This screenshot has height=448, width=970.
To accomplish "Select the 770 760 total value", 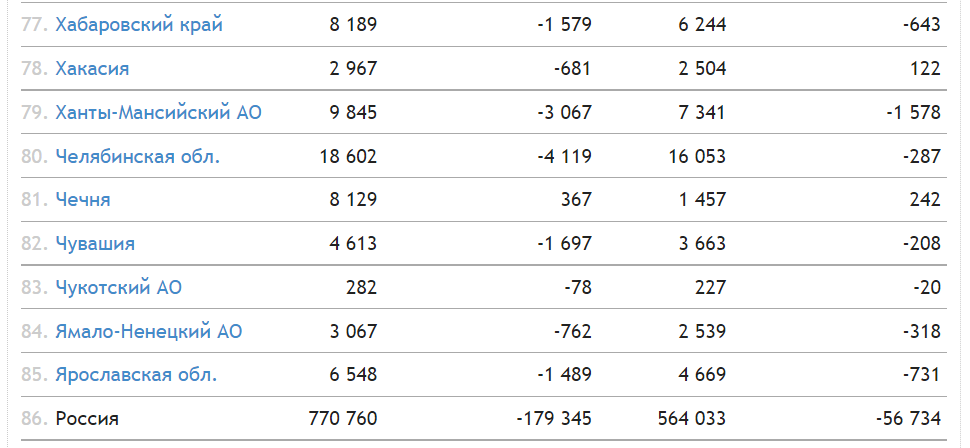I will 343,419.
